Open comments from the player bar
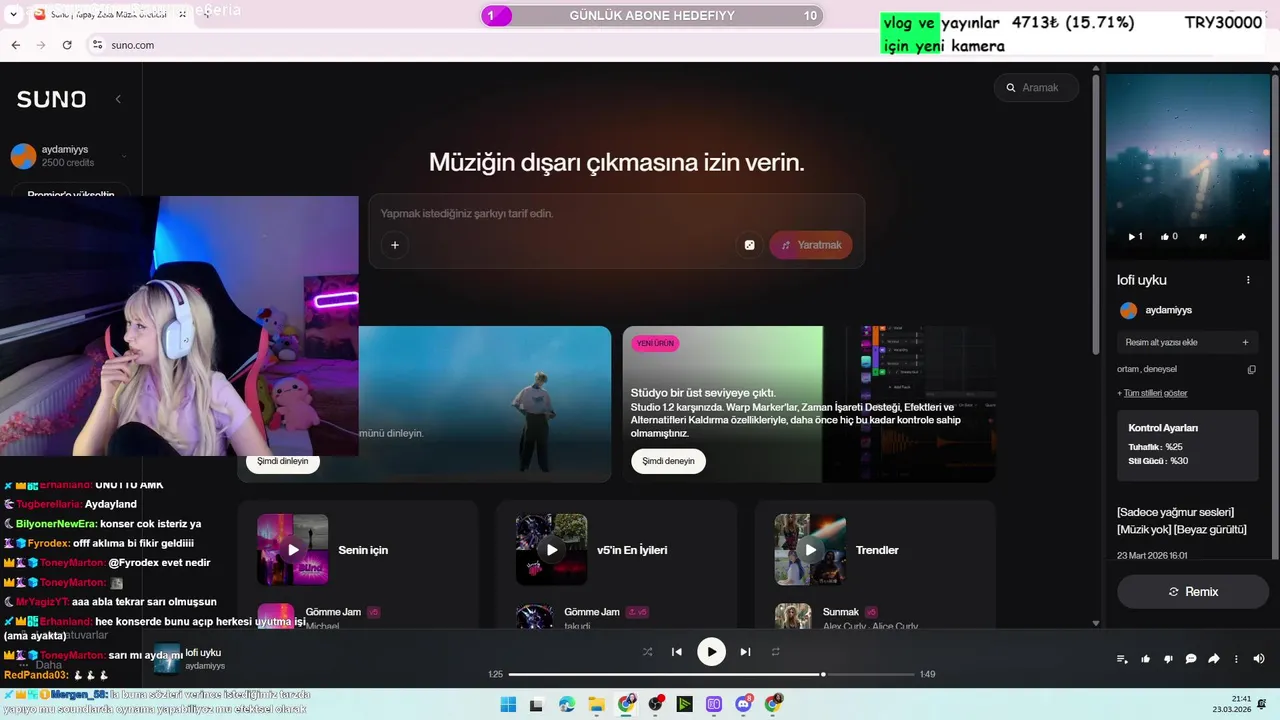This screenshot has height=720, width=1280. 1191,659
